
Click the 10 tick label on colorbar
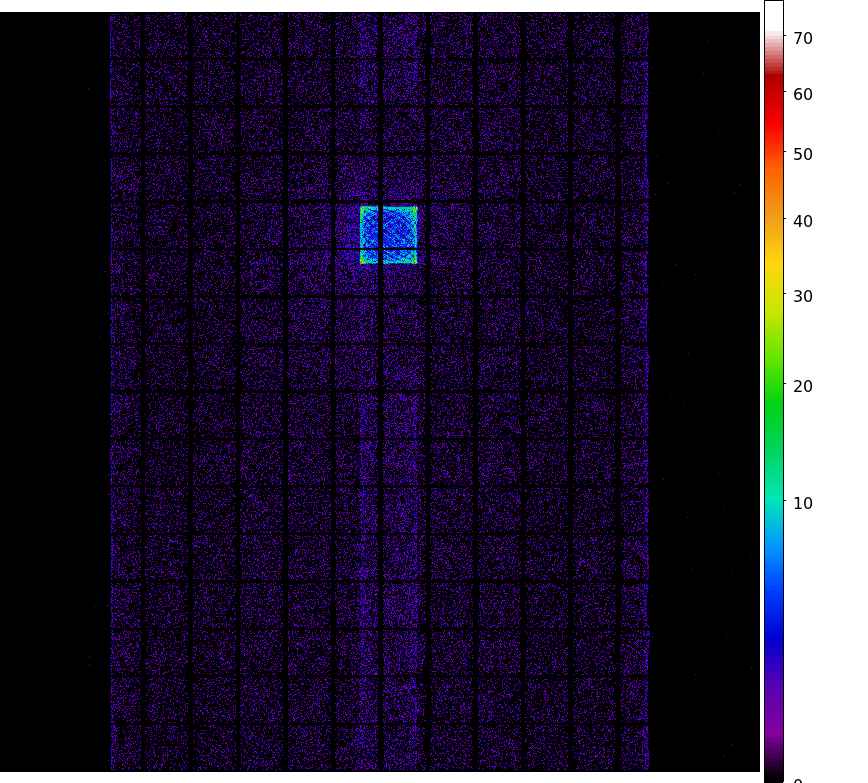[x=803, y=503]
